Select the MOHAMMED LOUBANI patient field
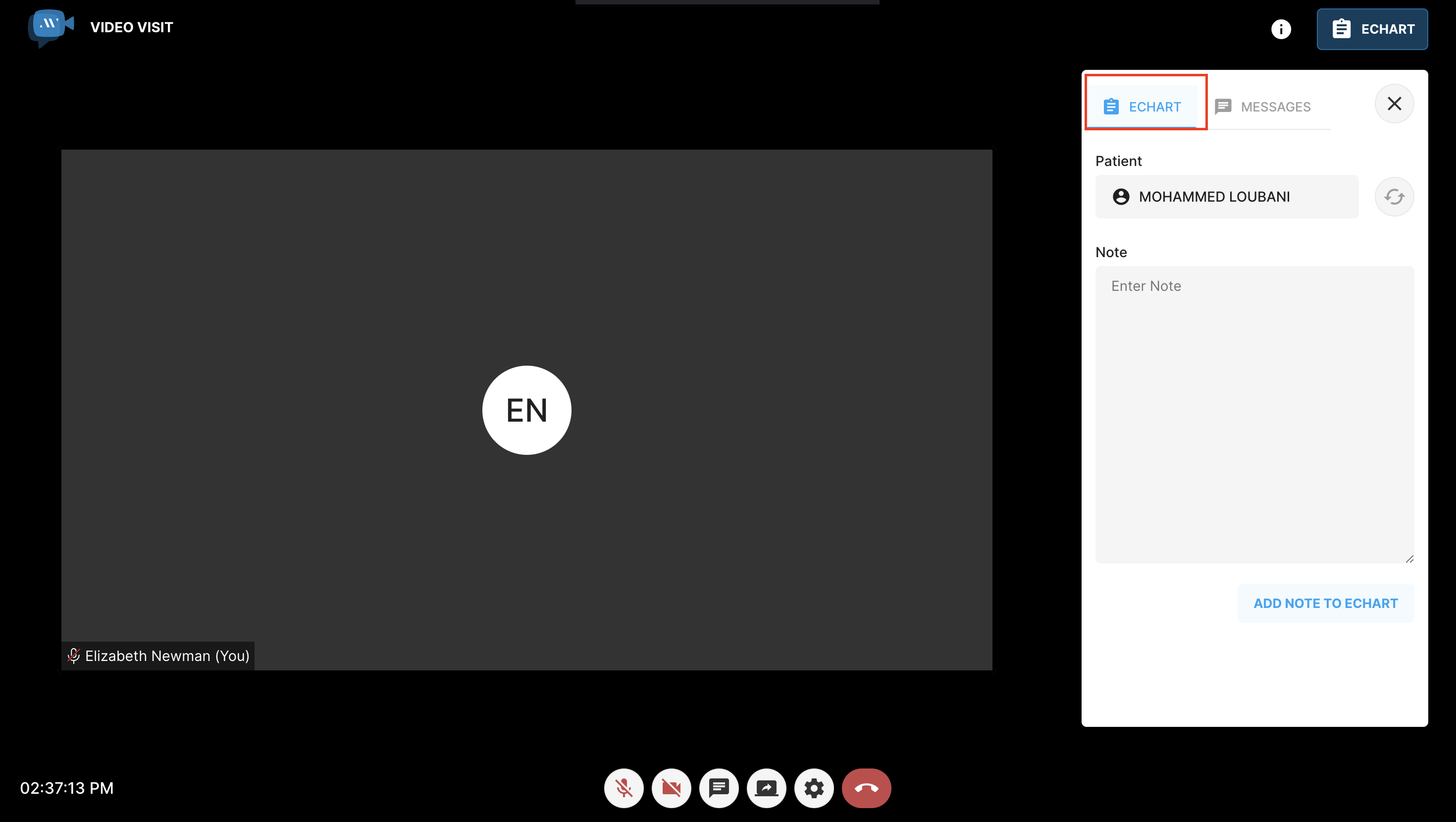1456x822 pixels. [1227, 196]
